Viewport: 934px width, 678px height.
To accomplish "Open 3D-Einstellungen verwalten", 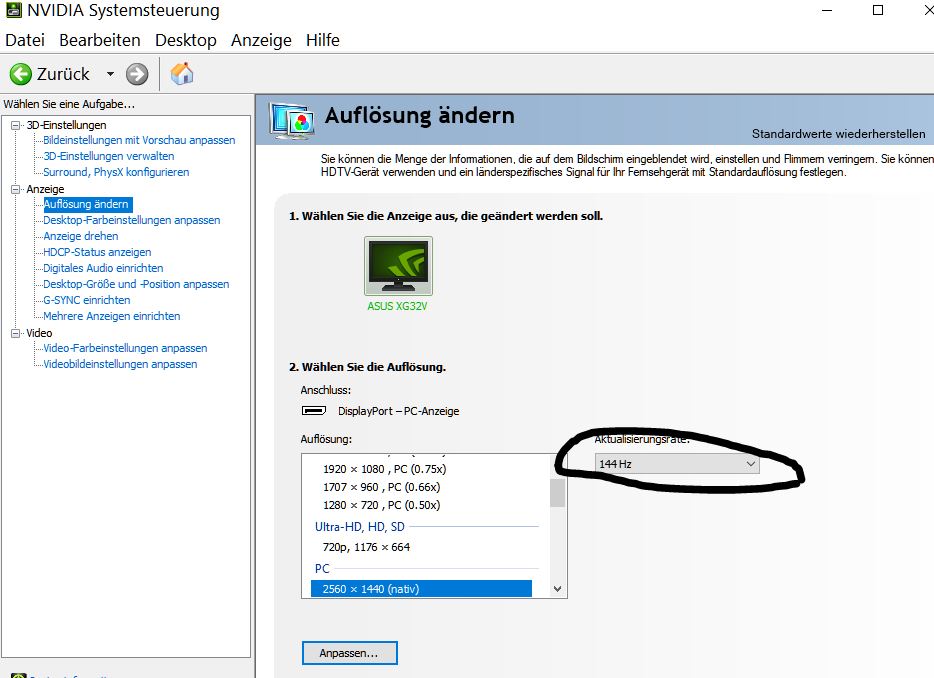I will pyautogui.click(x=108, y=156).
